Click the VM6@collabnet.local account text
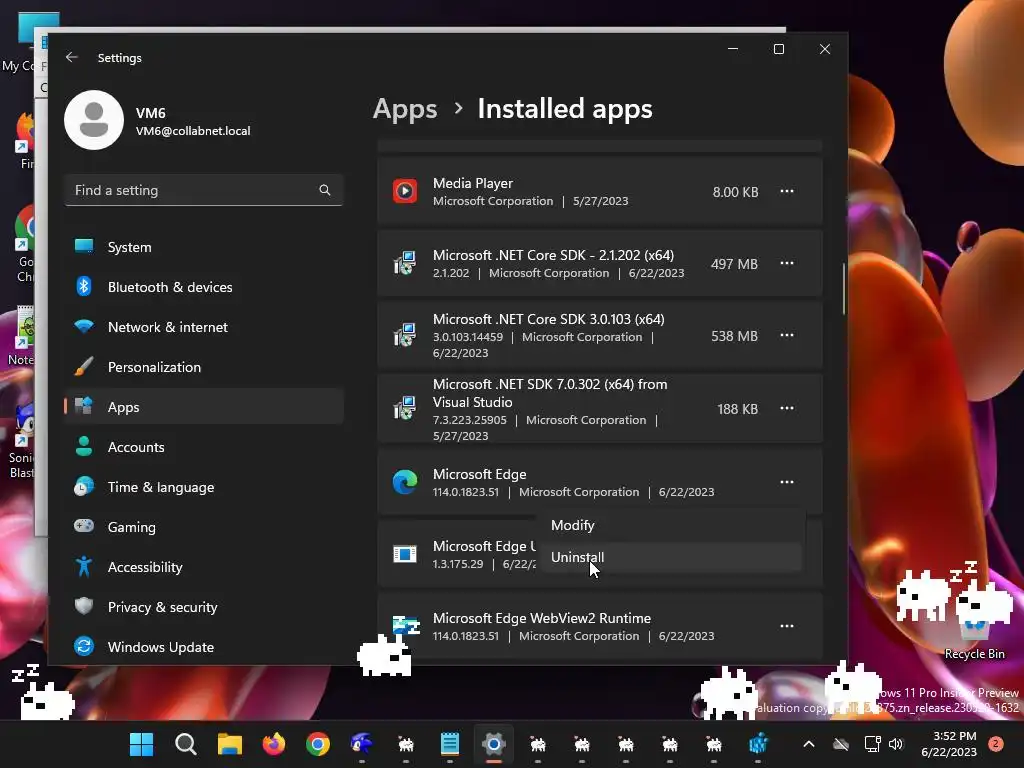 click(193, 131)
